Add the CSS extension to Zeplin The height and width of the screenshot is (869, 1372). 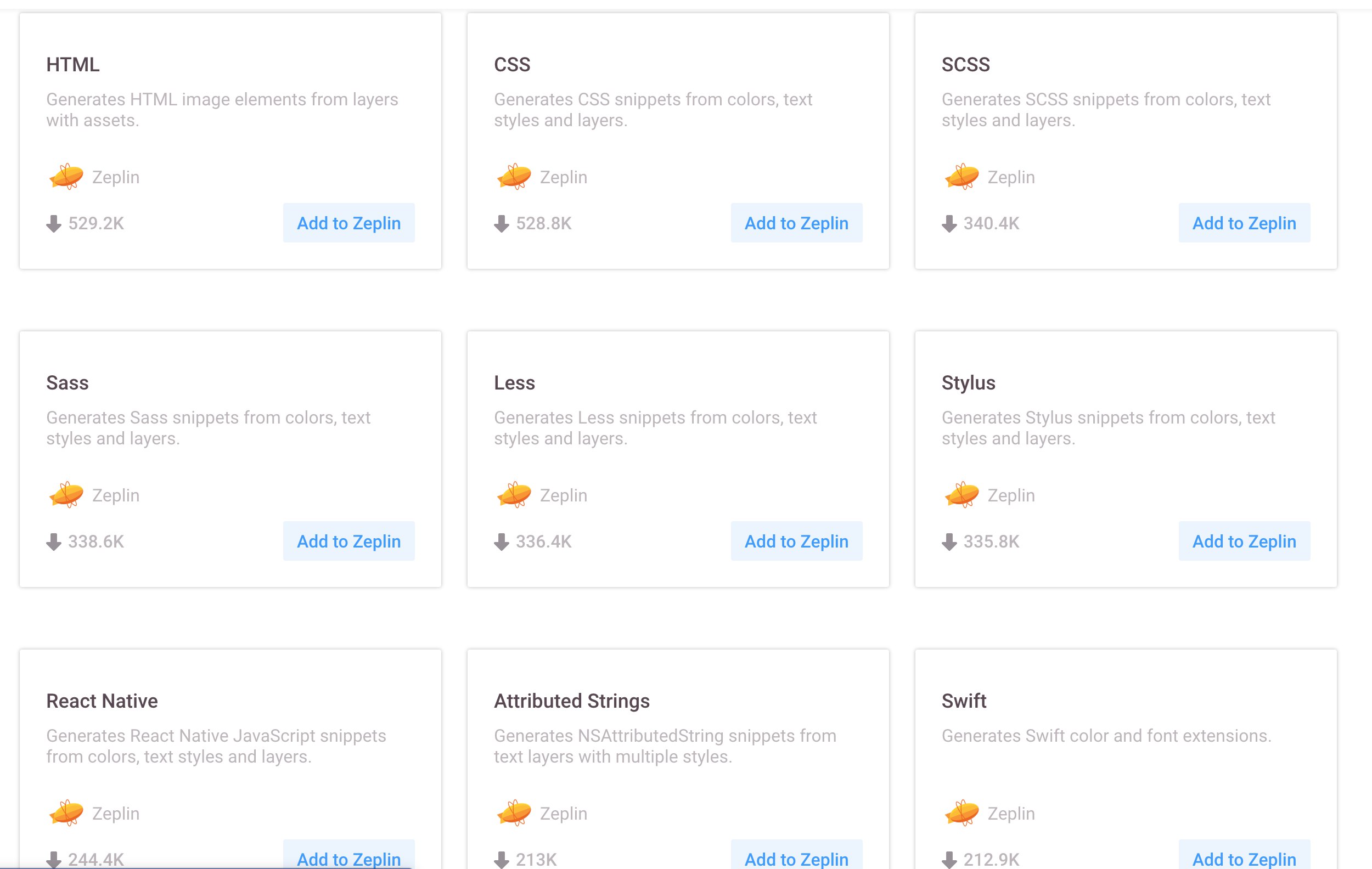[796, 223]
